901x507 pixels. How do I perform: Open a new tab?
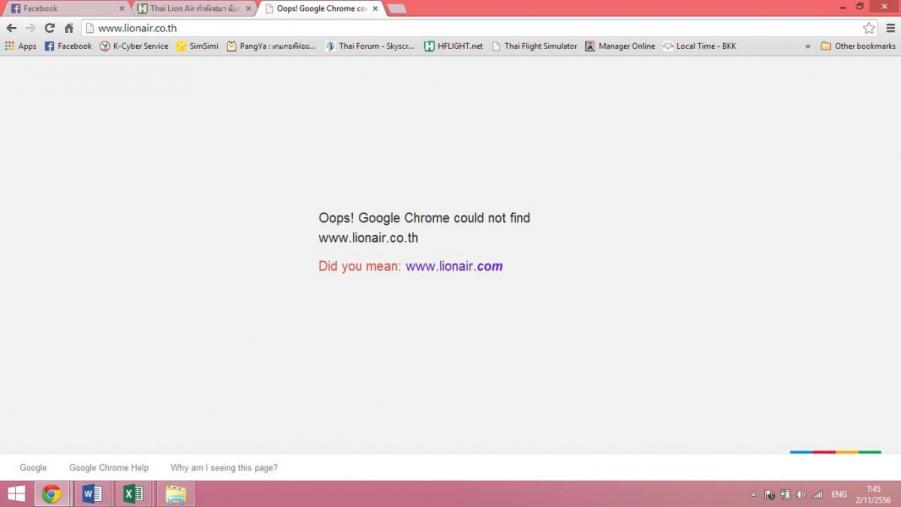[x=396, y=9]
